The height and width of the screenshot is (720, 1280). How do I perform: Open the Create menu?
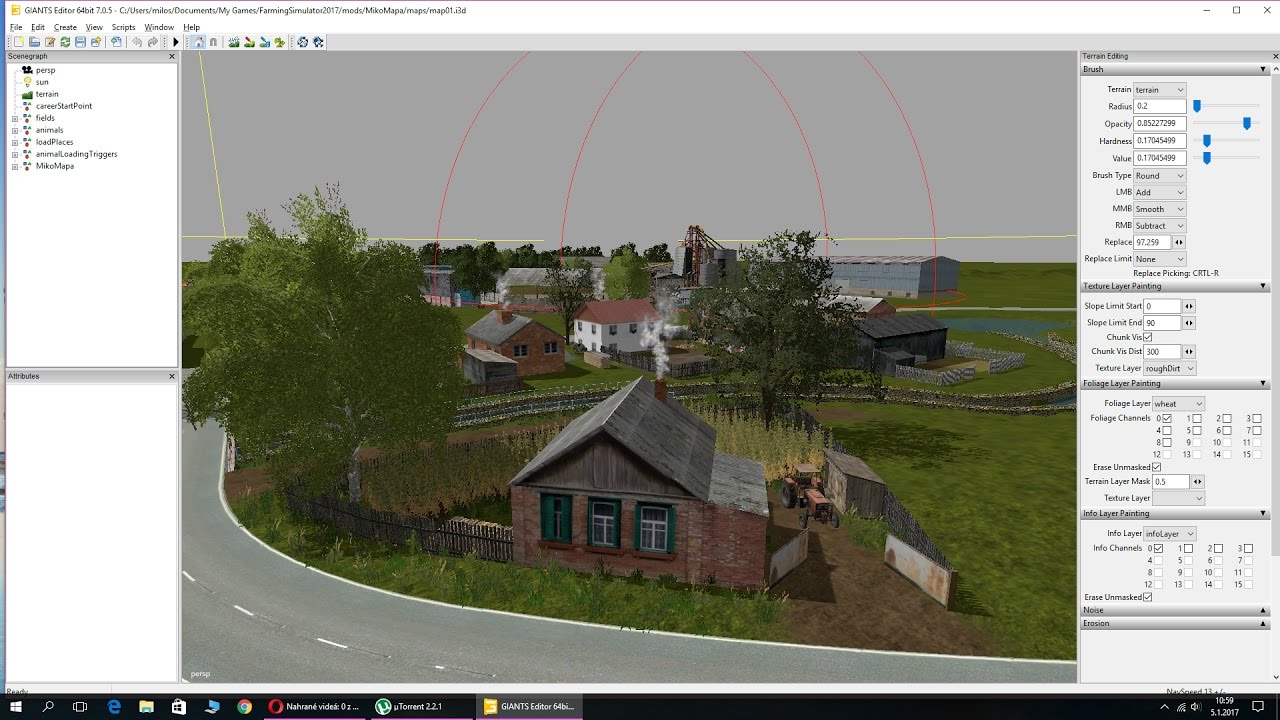(x=65, y=27)
